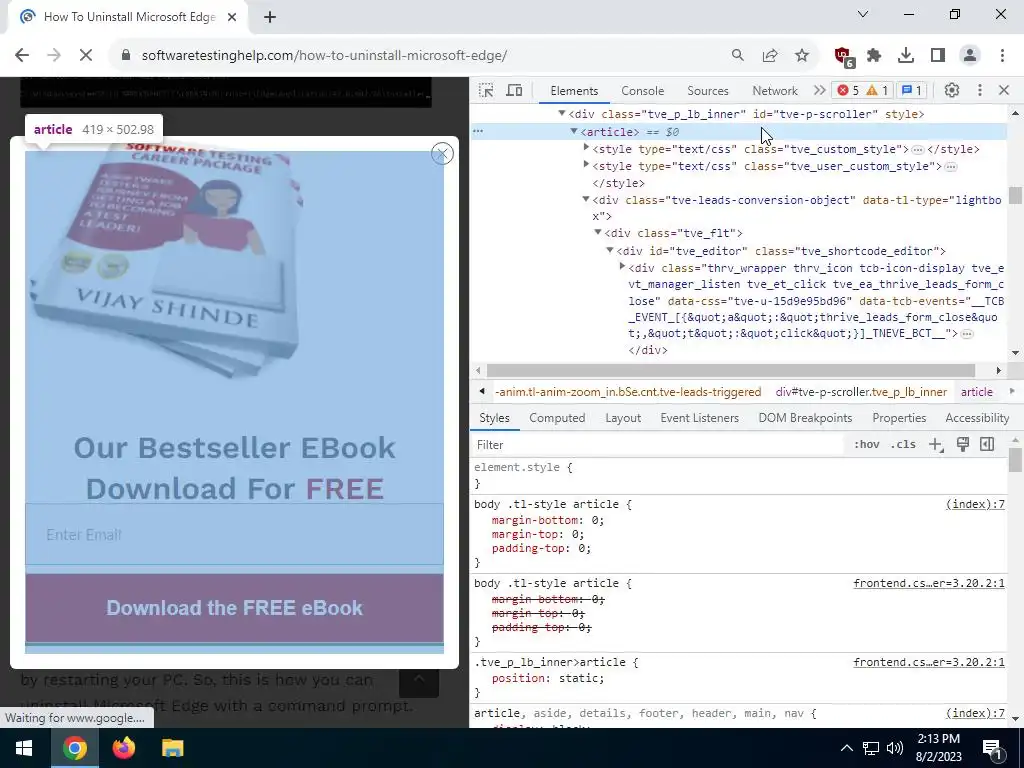Open Firefox from the taskbar
1024x768 pixels.
[x=123, y=747]
